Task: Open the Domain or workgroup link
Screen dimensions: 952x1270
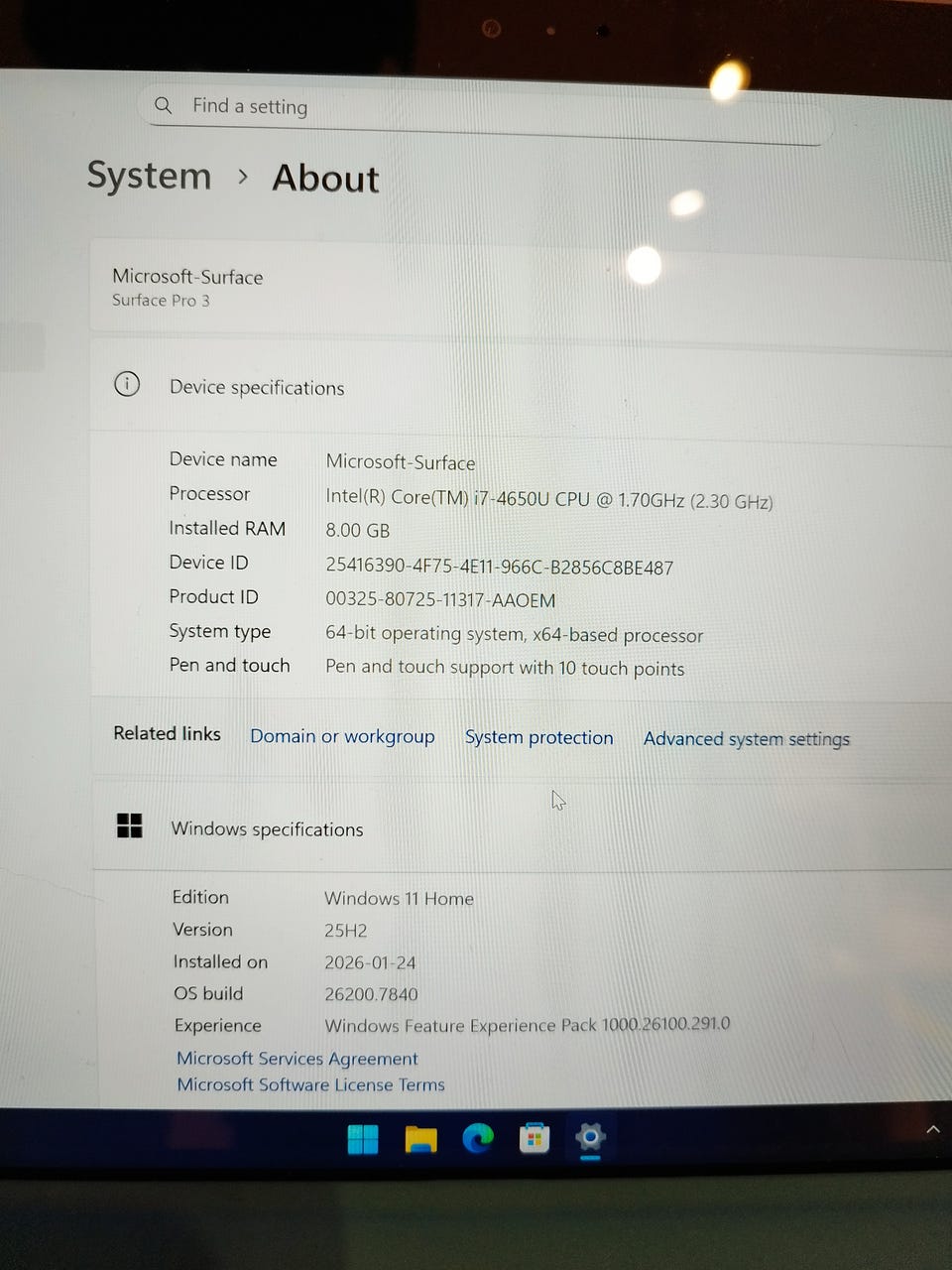Action: point(342,736)
